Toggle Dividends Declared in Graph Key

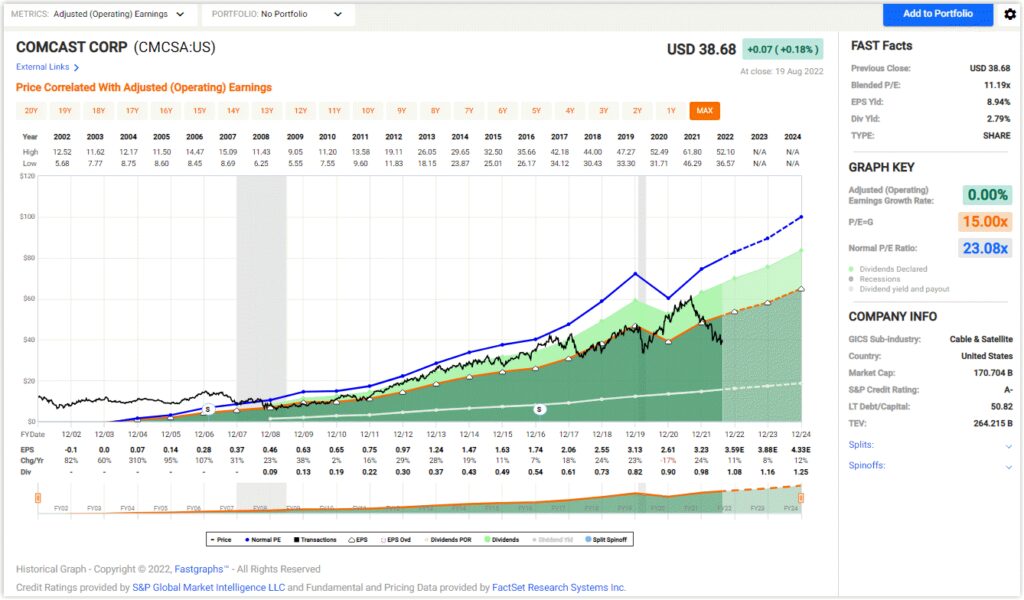[x=888, y=269]
